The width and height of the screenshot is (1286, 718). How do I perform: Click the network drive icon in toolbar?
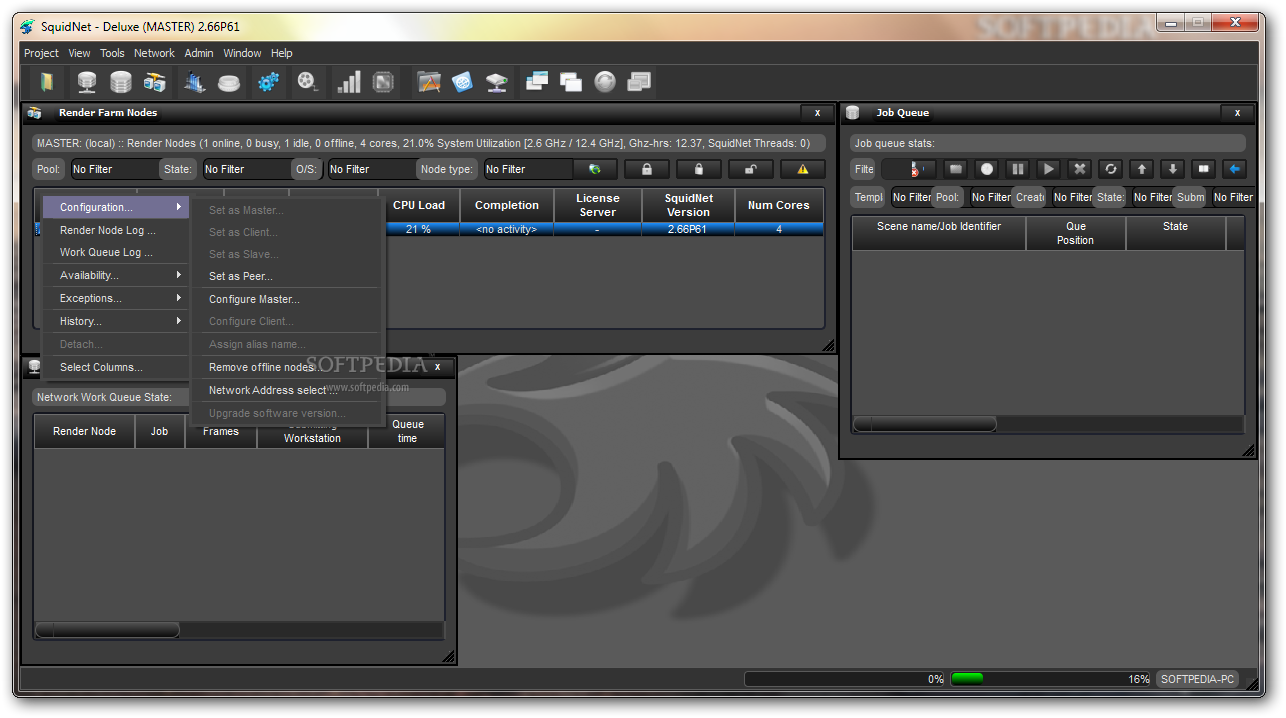coord(497,82)
